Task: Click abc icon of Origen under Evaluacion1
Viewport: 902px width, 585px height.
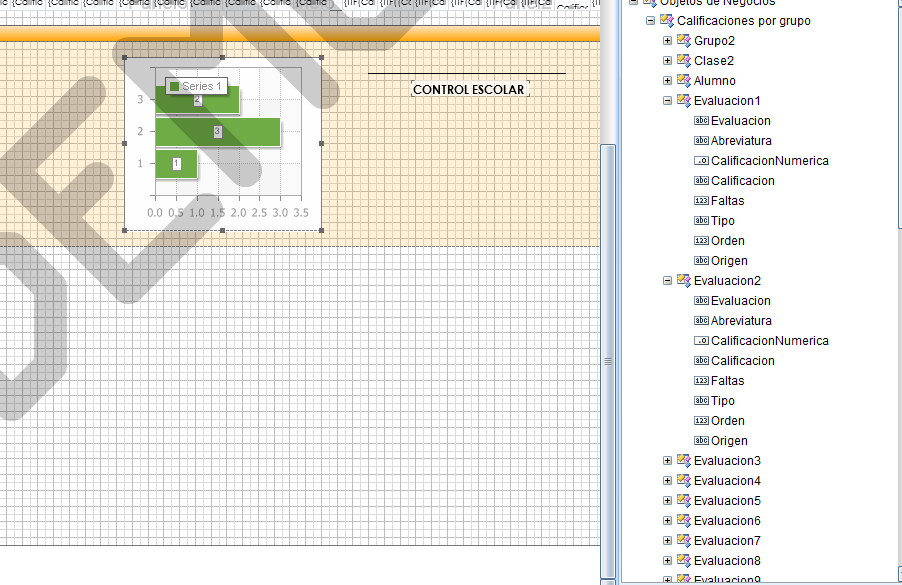Action: coord(701,261)
